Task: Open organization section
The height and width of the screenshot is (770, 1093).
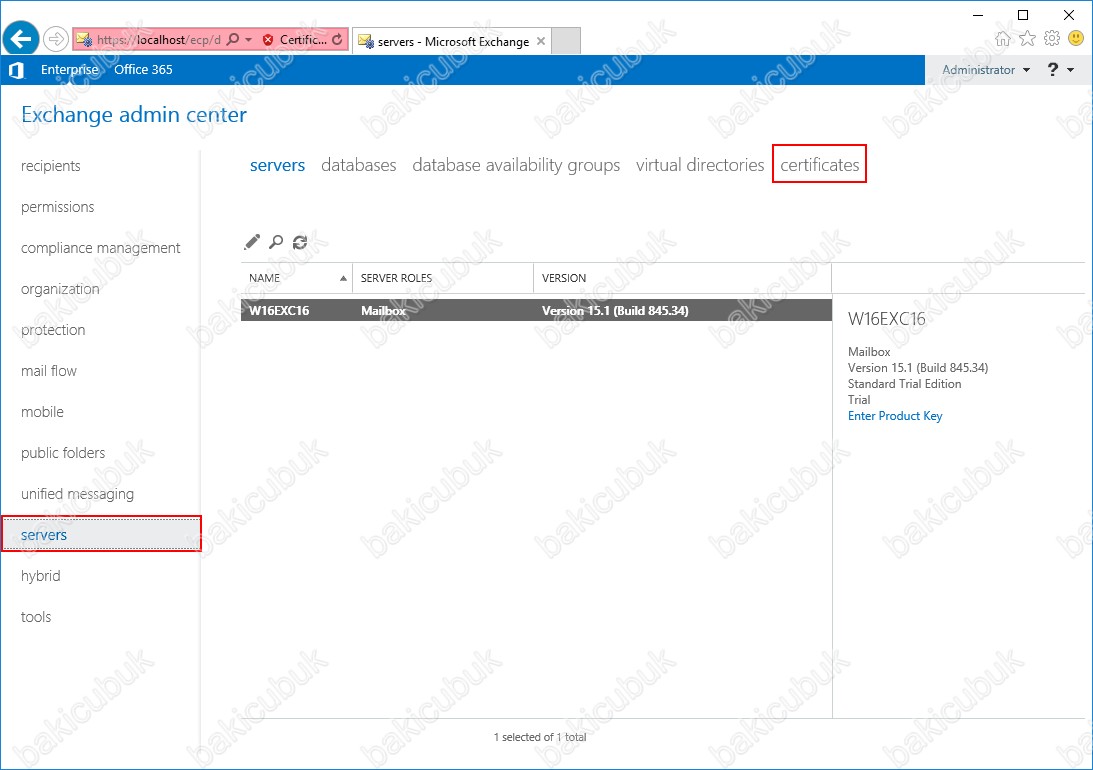Action: click(x=60, y=289)
